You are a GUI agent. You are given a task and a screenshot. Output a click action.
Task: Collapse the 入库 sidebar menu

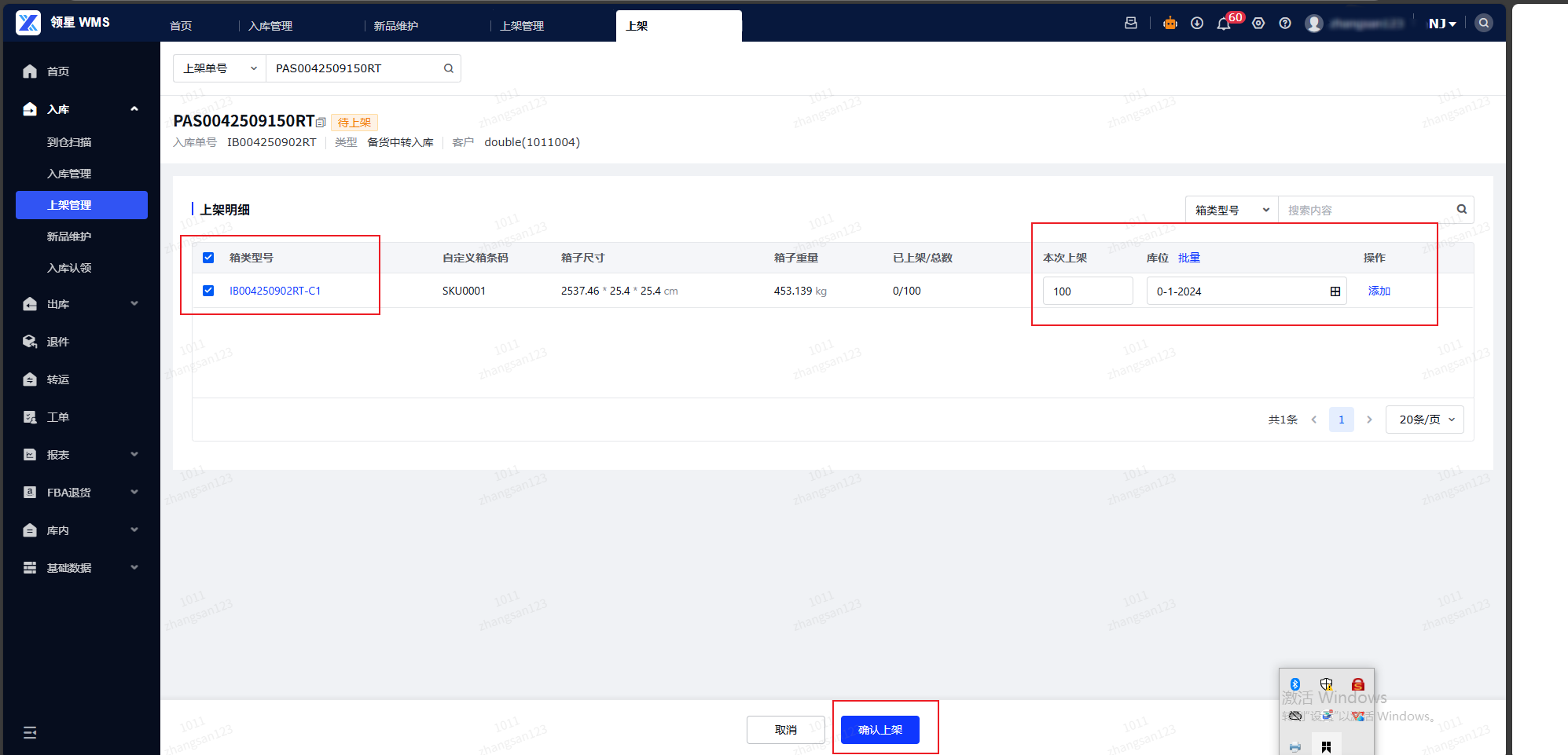coord(134,109)
